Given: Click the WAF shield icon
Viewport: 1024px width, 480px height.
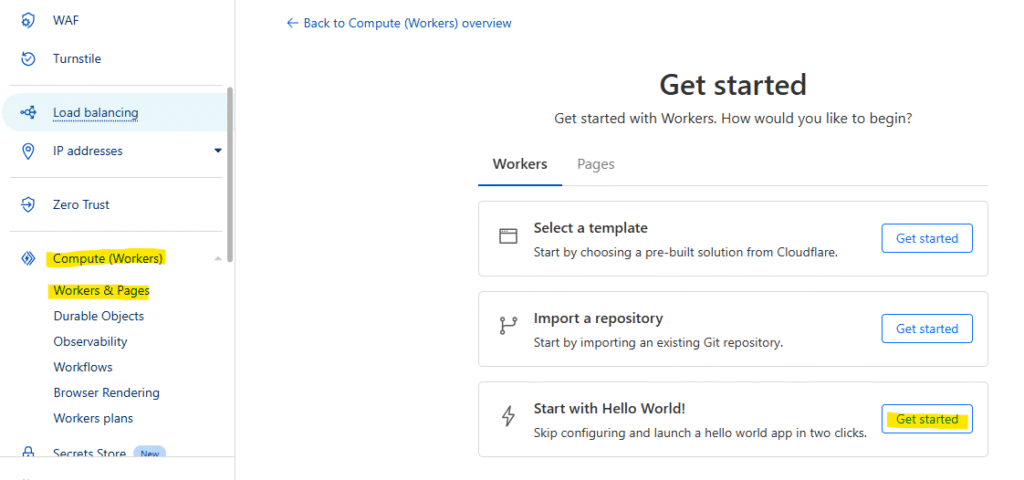Looking at the screenshot, I should pyautogui.click(x=28, y=20).
